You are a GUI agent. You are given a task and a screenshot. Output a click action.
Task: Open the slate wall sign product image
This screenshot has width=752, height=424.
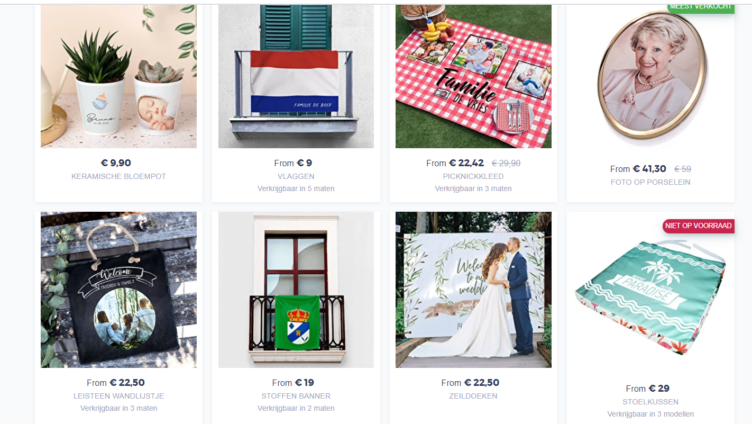point(118,290)
